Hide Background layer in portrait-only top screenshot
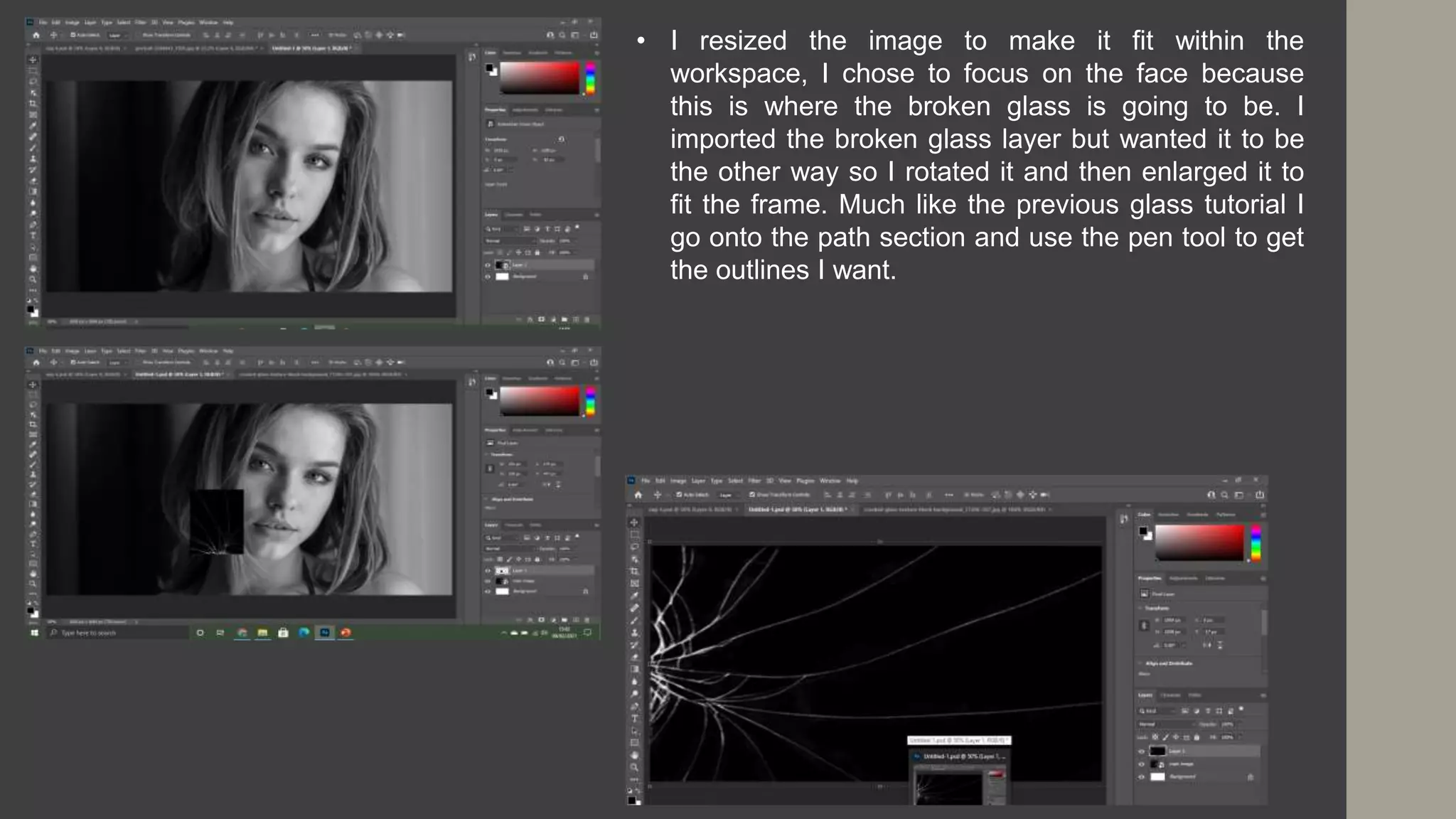Image resolution: width=1456 pixels, height=819 pixels. (x=488, y=277)
